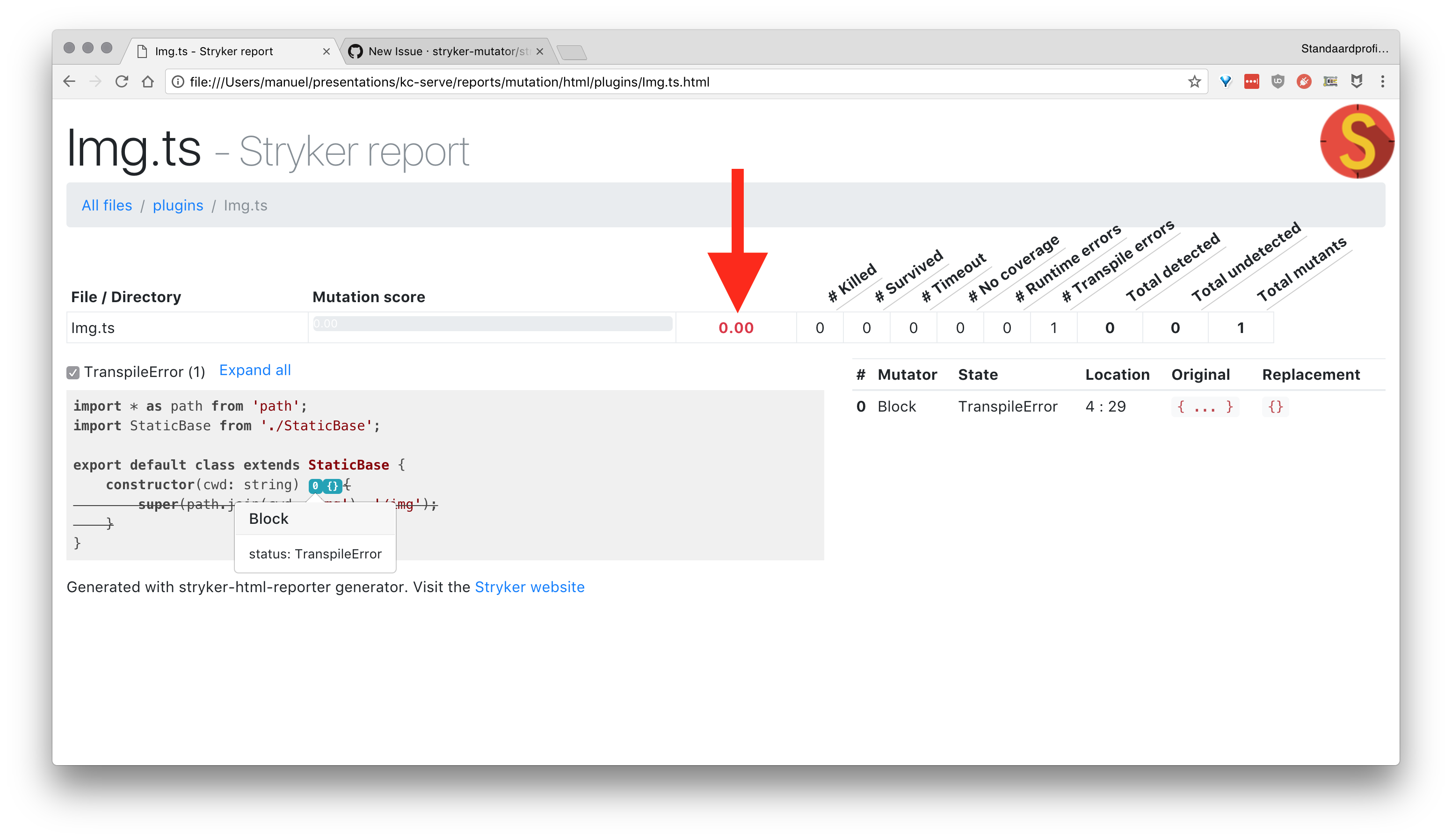Viewport: 1452px width, 840px height.
Task: Click the site info icon in address bar
Action: tap(178, 82)
